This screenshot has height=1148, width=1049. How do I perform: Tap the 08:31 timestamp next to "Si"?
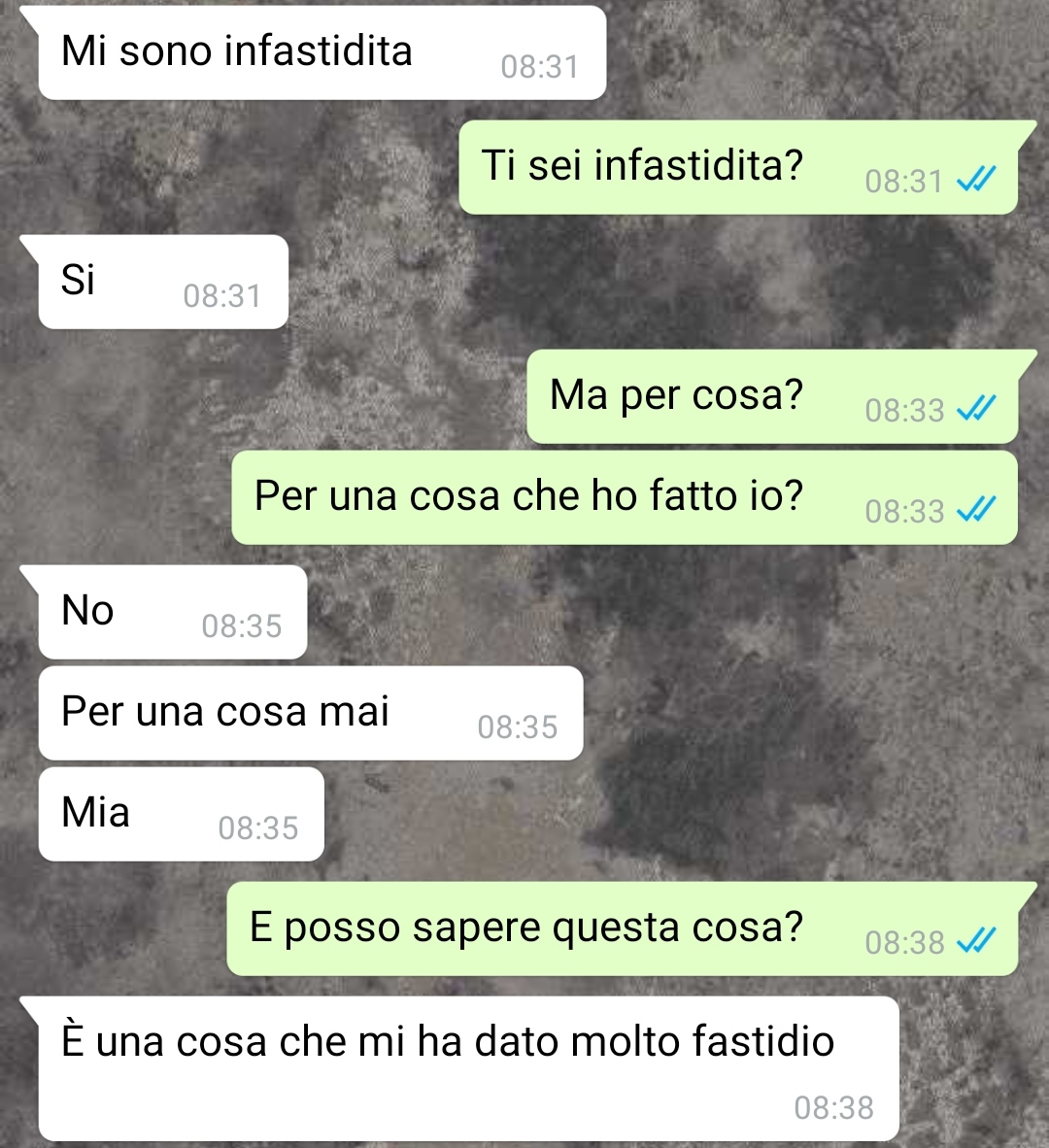pos(222,296)
